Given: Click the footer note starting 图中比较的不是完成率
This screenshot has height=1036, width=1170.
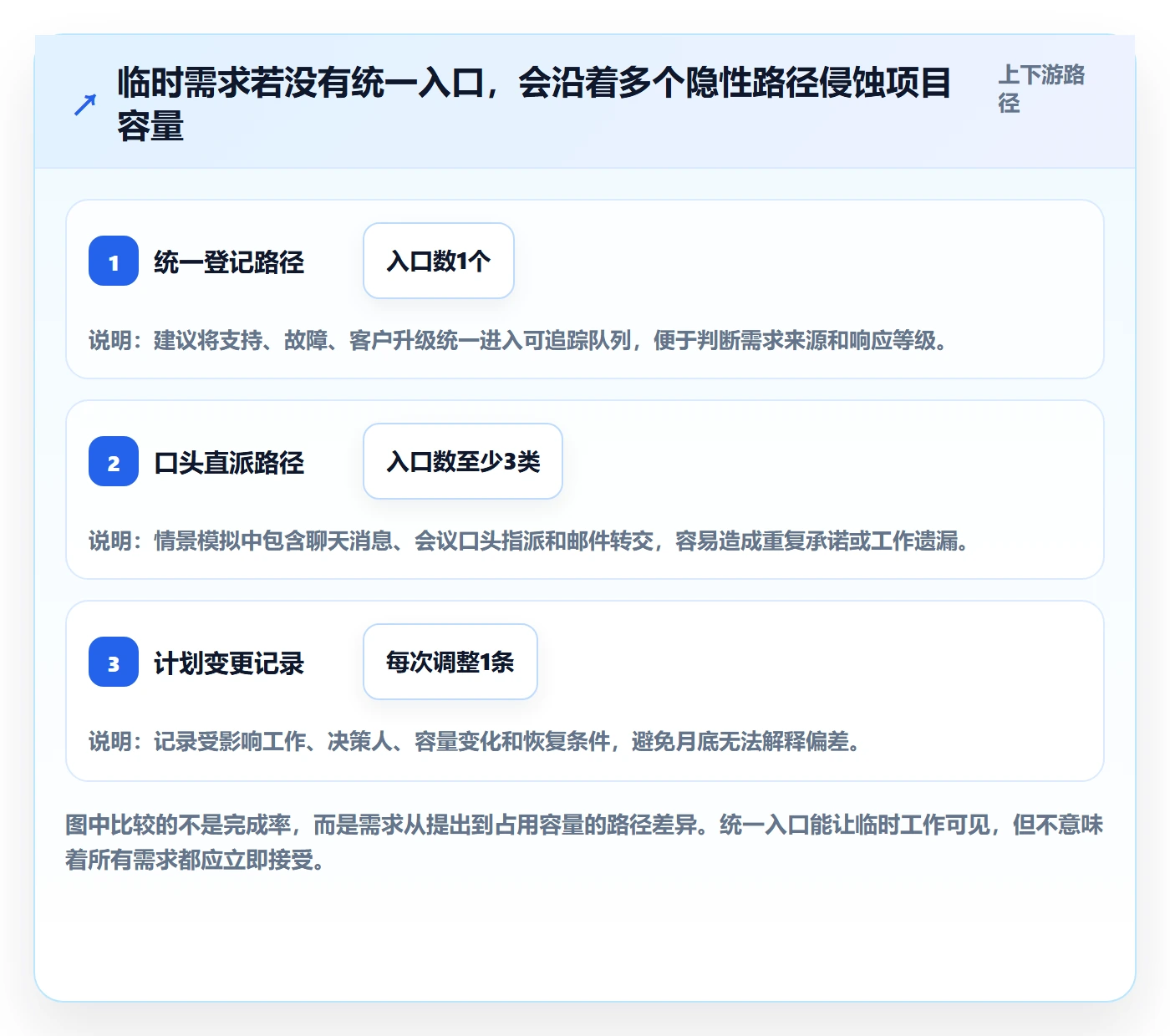Looking at the screenshot, I should coord(584,842).
